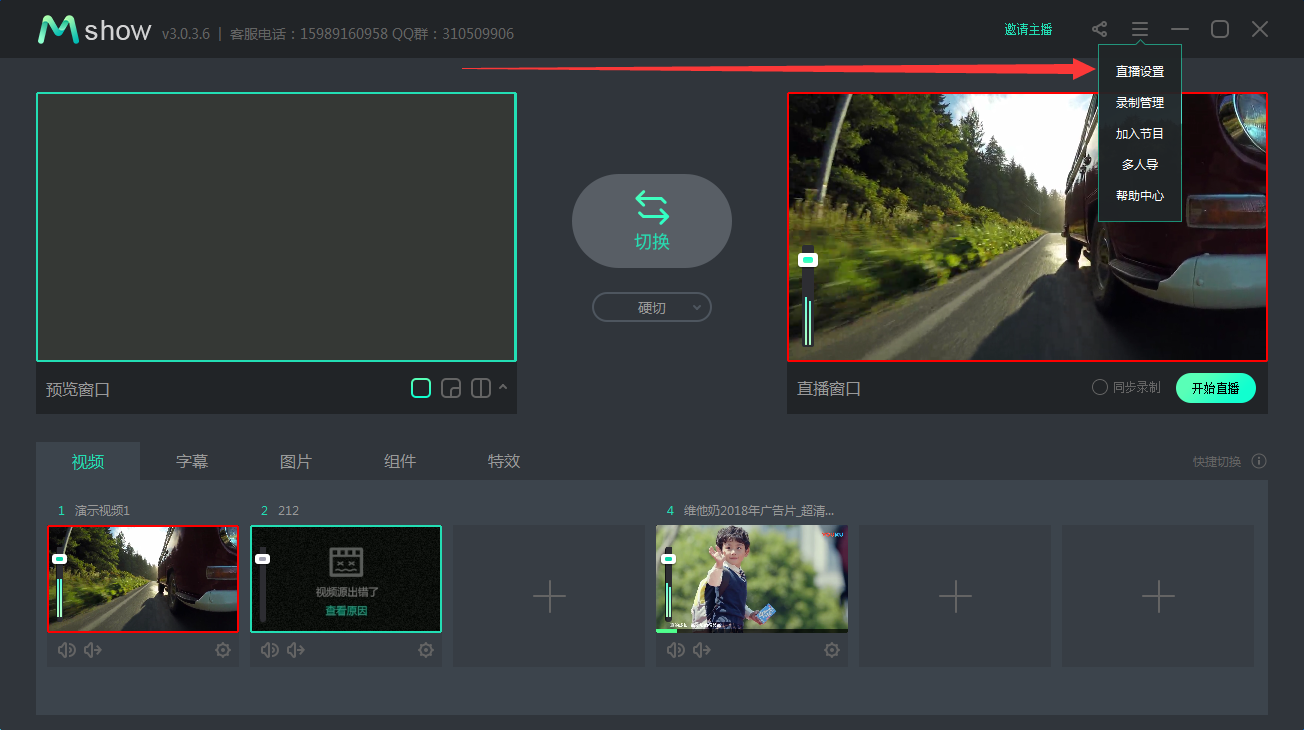Click the broken video icon in source 212
This screenshot has width=1304, height=730.
[346, 562]
